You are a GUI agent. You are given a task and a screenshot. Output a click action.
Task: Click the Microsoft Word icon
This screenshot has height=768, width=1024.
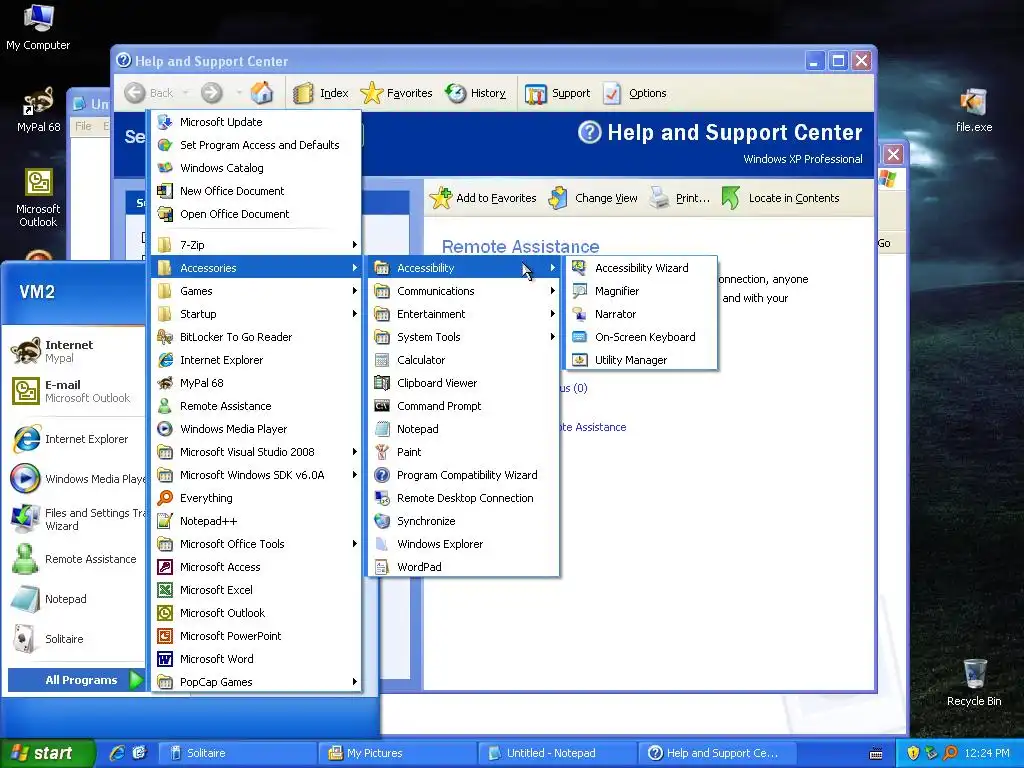pos(165,659)
